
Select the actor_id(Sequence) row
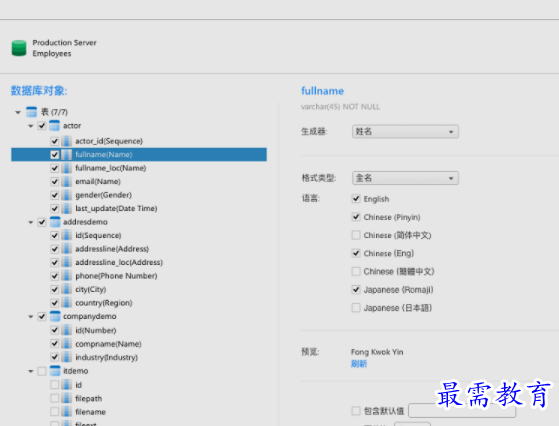tap(139, 141)
